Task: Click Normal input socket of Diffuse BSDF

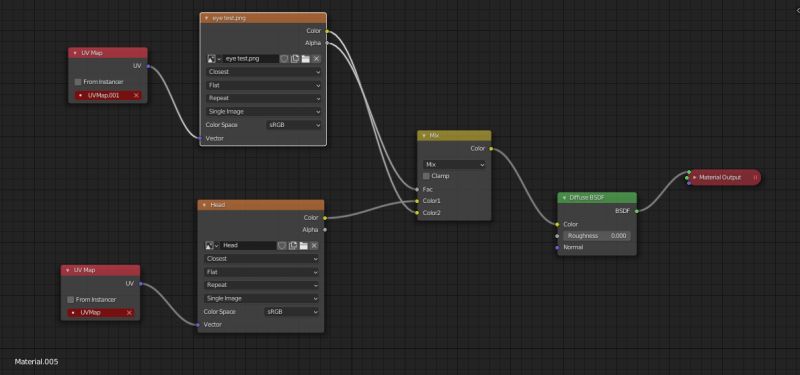Action: pyautogui.click(x=558, y=247)
